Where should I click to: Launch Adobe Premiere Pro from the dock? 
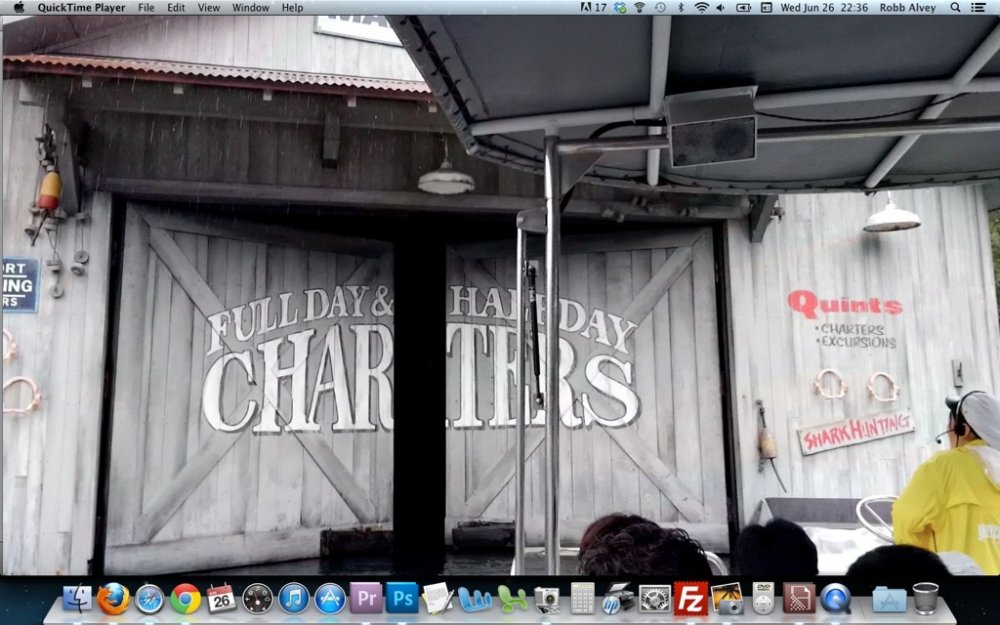click(x=366, y=598)
